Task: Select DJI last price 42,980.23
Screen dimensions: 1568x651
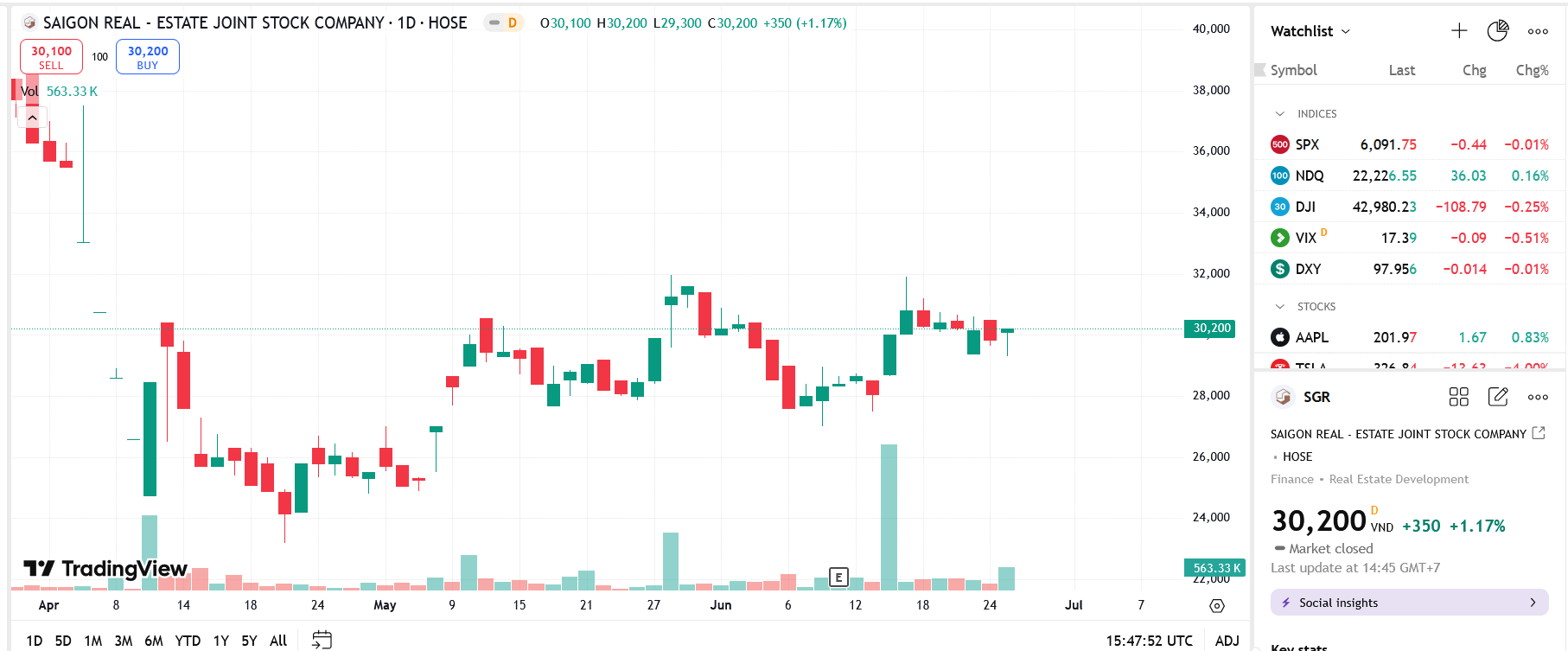Action: pyautogui.click(x=1385, y=207)
